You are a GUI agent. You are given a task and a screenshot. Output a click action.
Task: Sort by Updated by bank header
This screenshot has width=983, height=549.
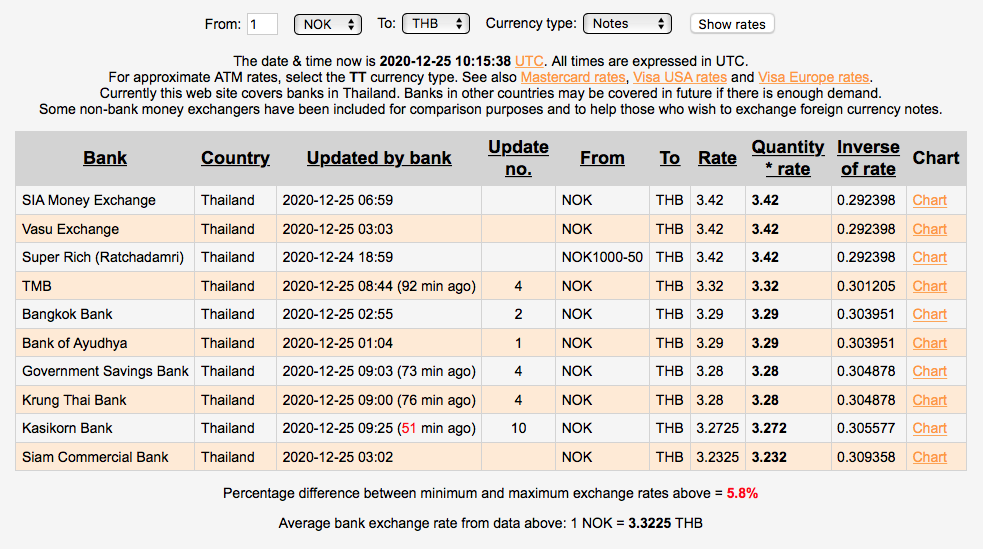(x=379, y=158)
